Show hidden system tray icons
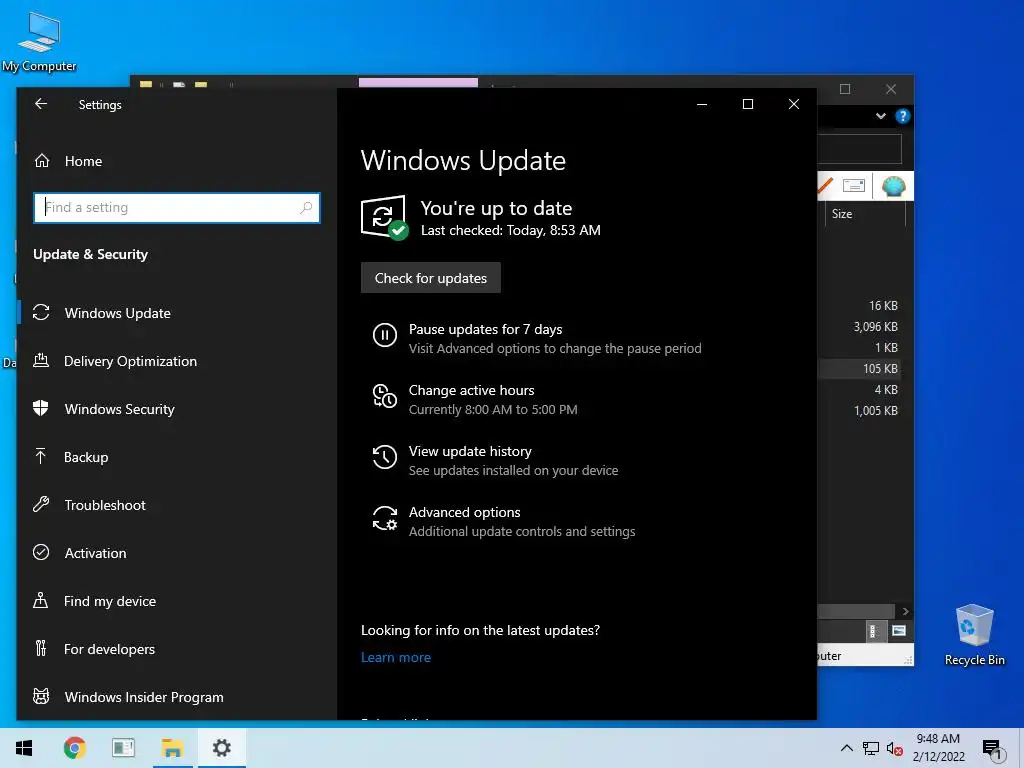The height and width of the screenshot is (768, 1024). [x=846, y=748]
